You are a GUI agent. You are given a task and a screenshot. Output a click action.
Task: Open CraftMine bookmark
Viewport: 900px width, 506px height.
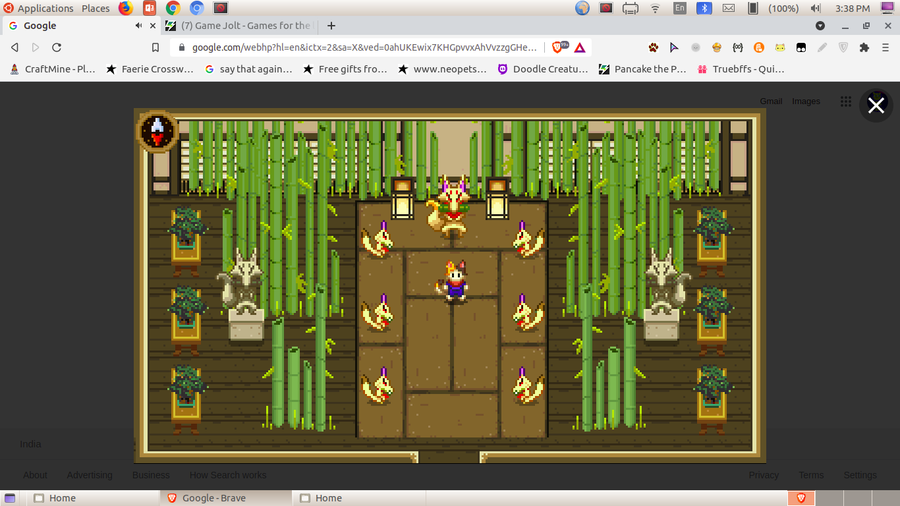tap(52, 69)
